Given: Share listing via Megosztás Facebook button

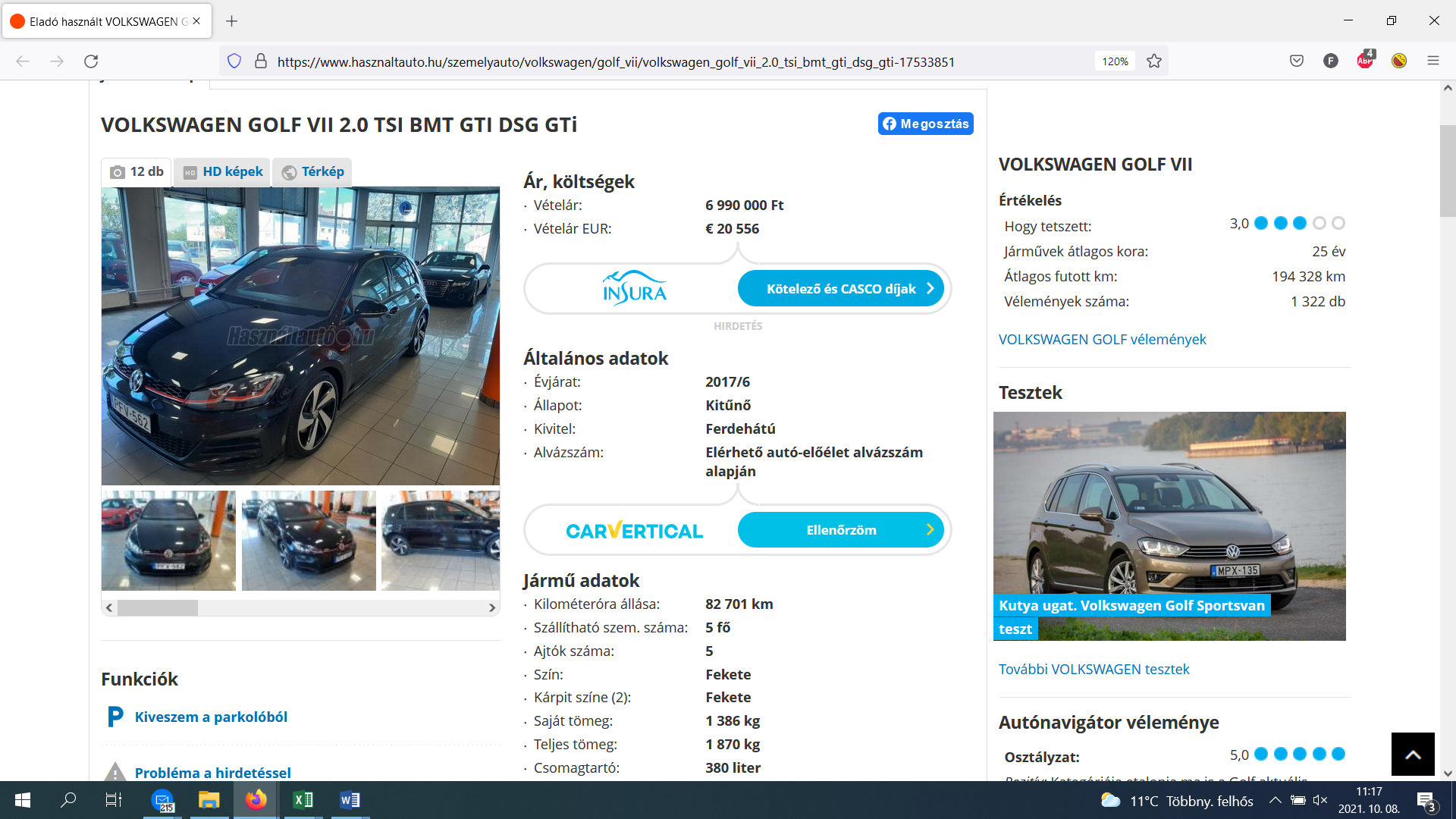Looking at the screenshot, I should (x=925, y=124).
